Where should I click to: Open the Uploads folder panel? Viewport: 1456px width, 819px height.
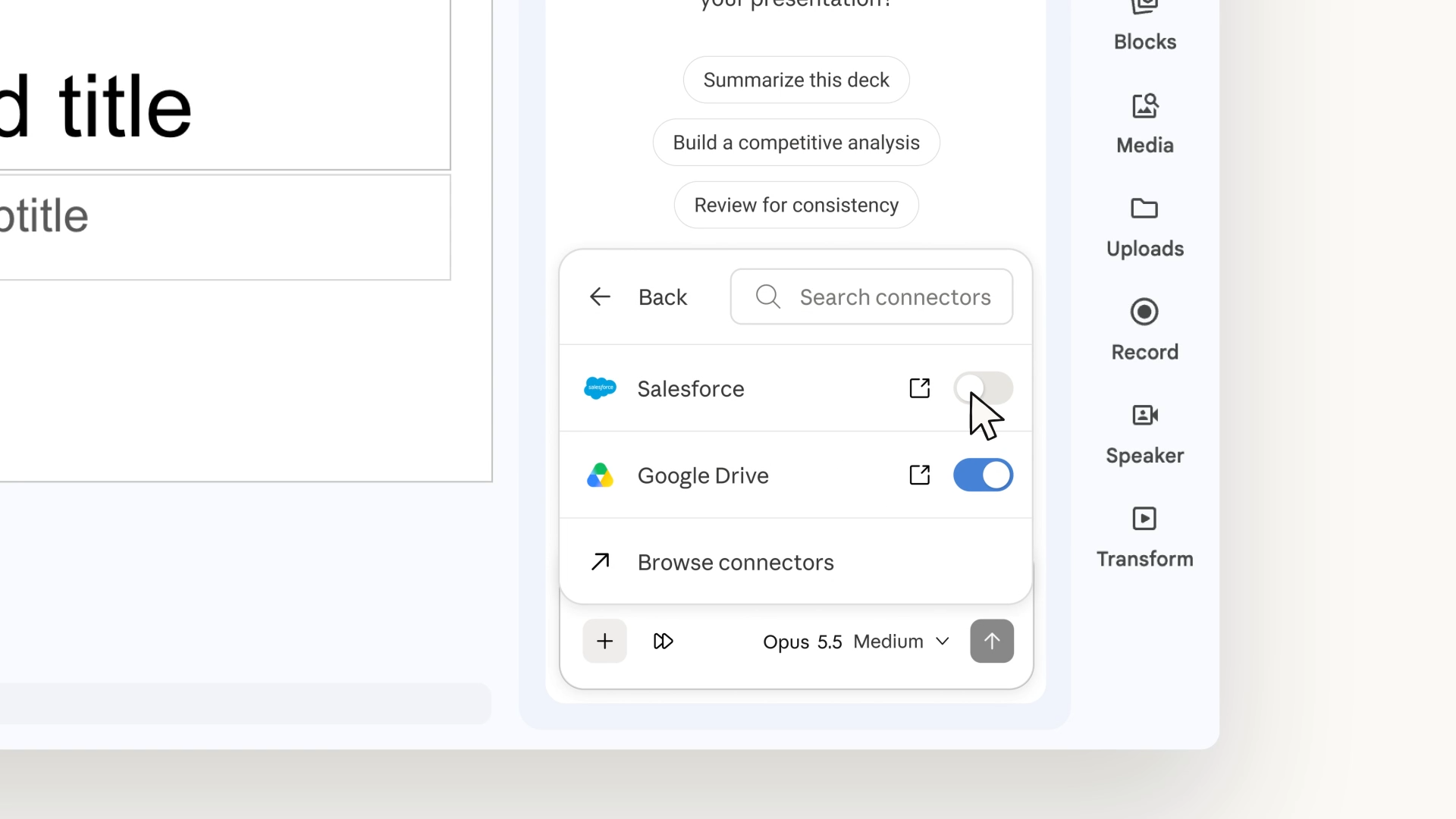pyautogui.click(x=1144, y=227)
